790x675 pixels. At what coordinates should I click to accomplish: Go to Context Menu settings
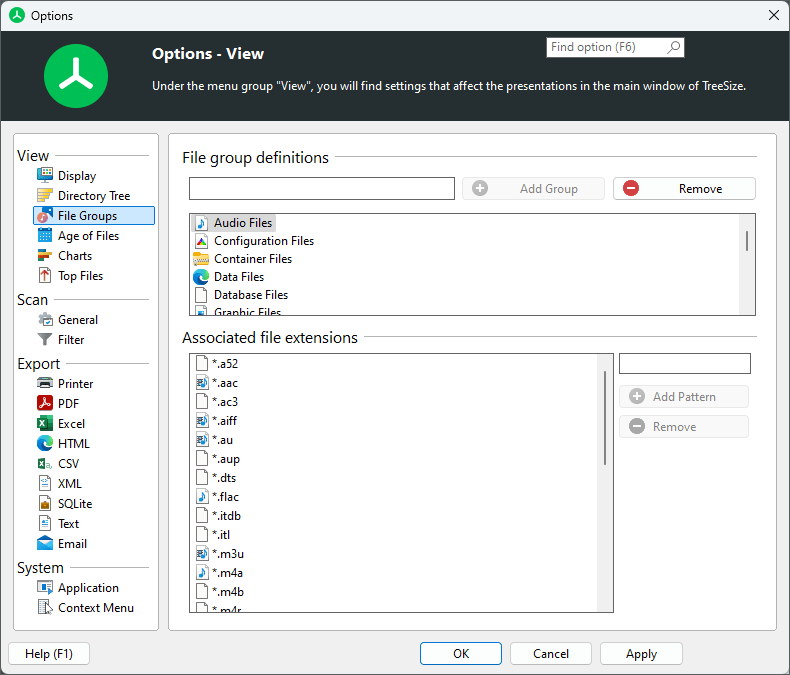click(x=95, y=608)
